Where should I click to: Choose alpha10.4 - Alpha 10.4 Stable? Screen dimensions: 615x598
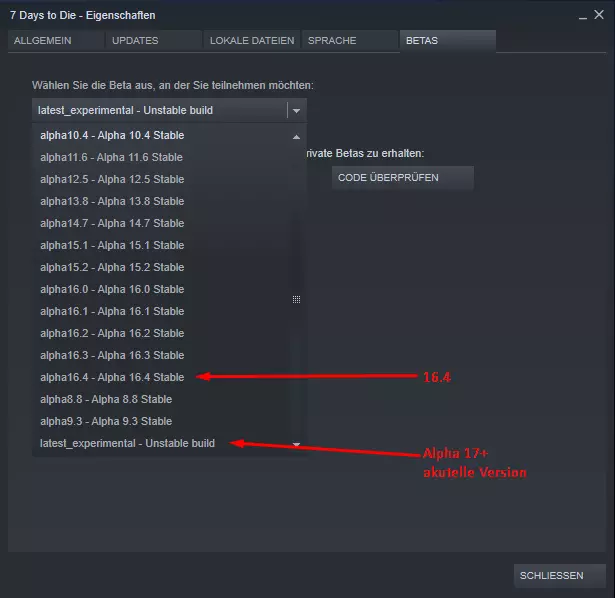pyautogui.click(x=162, y=135)
